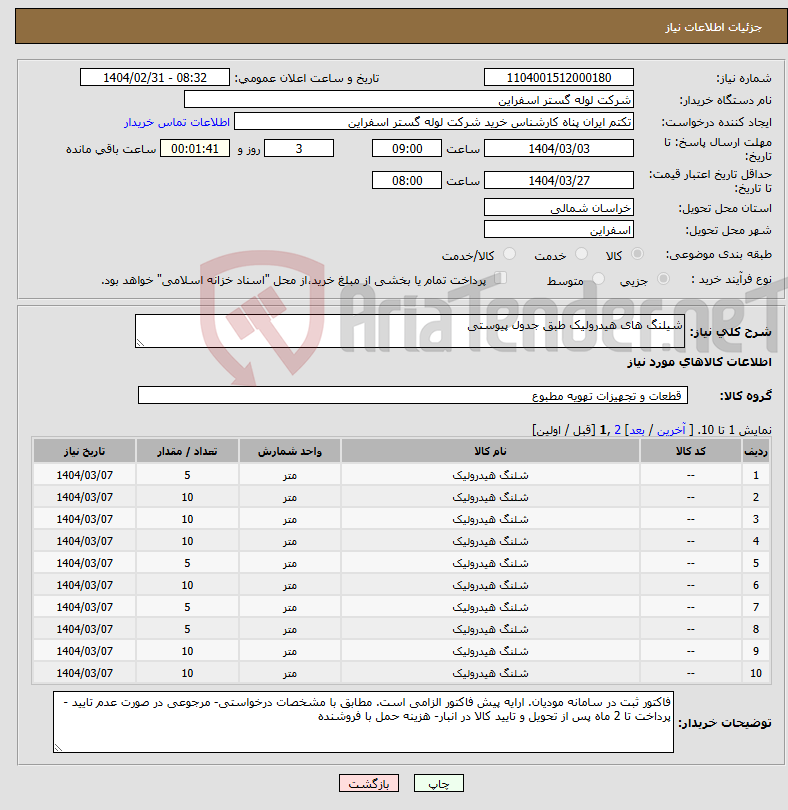Click the price validity date 1404/03/27

[x=559, y=180]
